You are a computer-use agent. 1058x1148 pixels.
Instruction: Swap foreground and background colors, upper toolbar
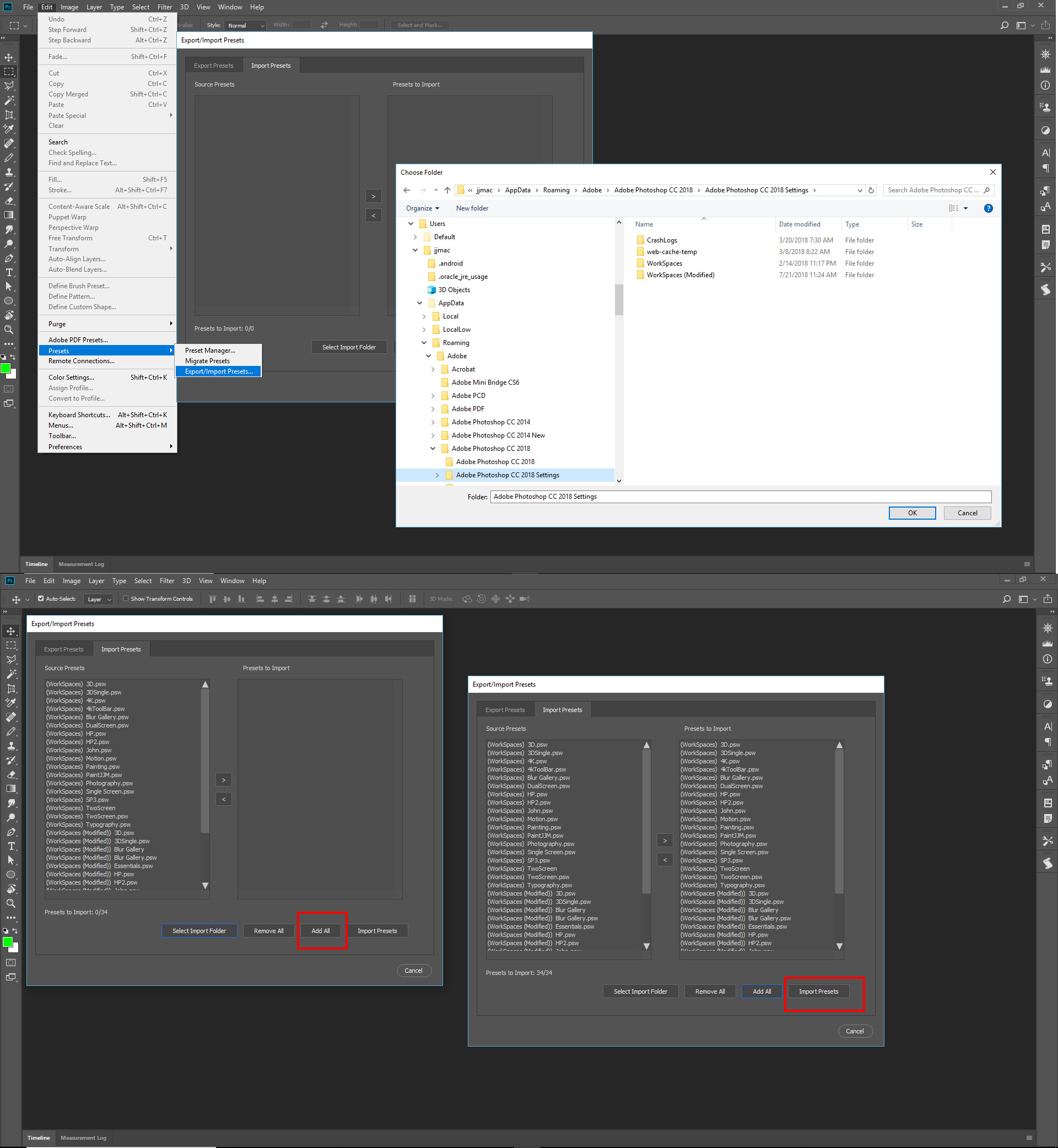13,357
